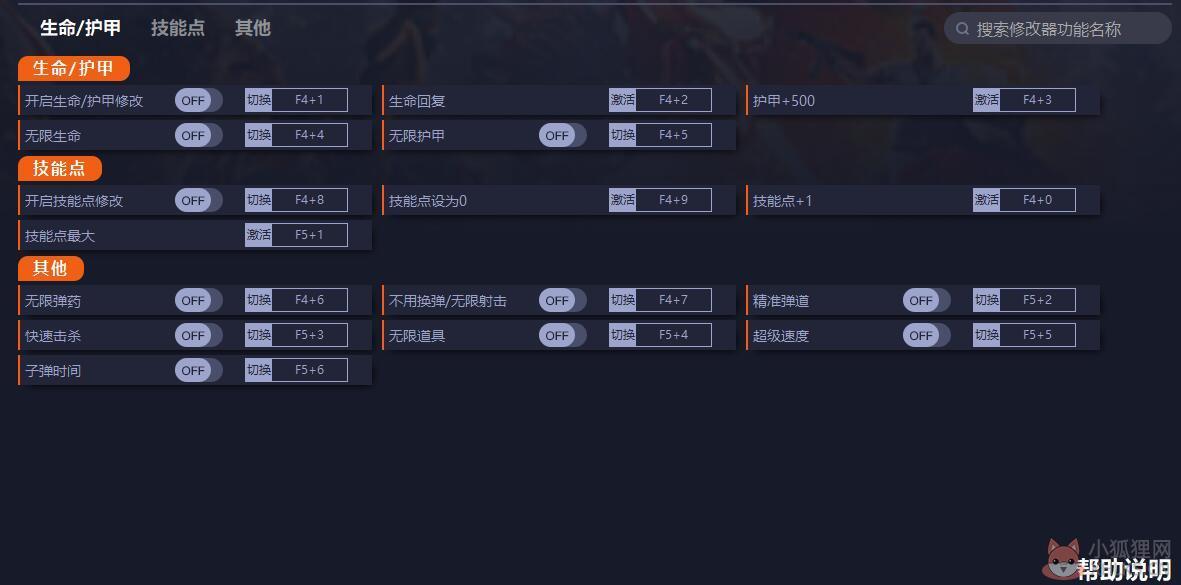Screen dimensions: 1181x585
Task: Click the search magnifier icon
Action: pyautogui.click(x=962, y=29)
